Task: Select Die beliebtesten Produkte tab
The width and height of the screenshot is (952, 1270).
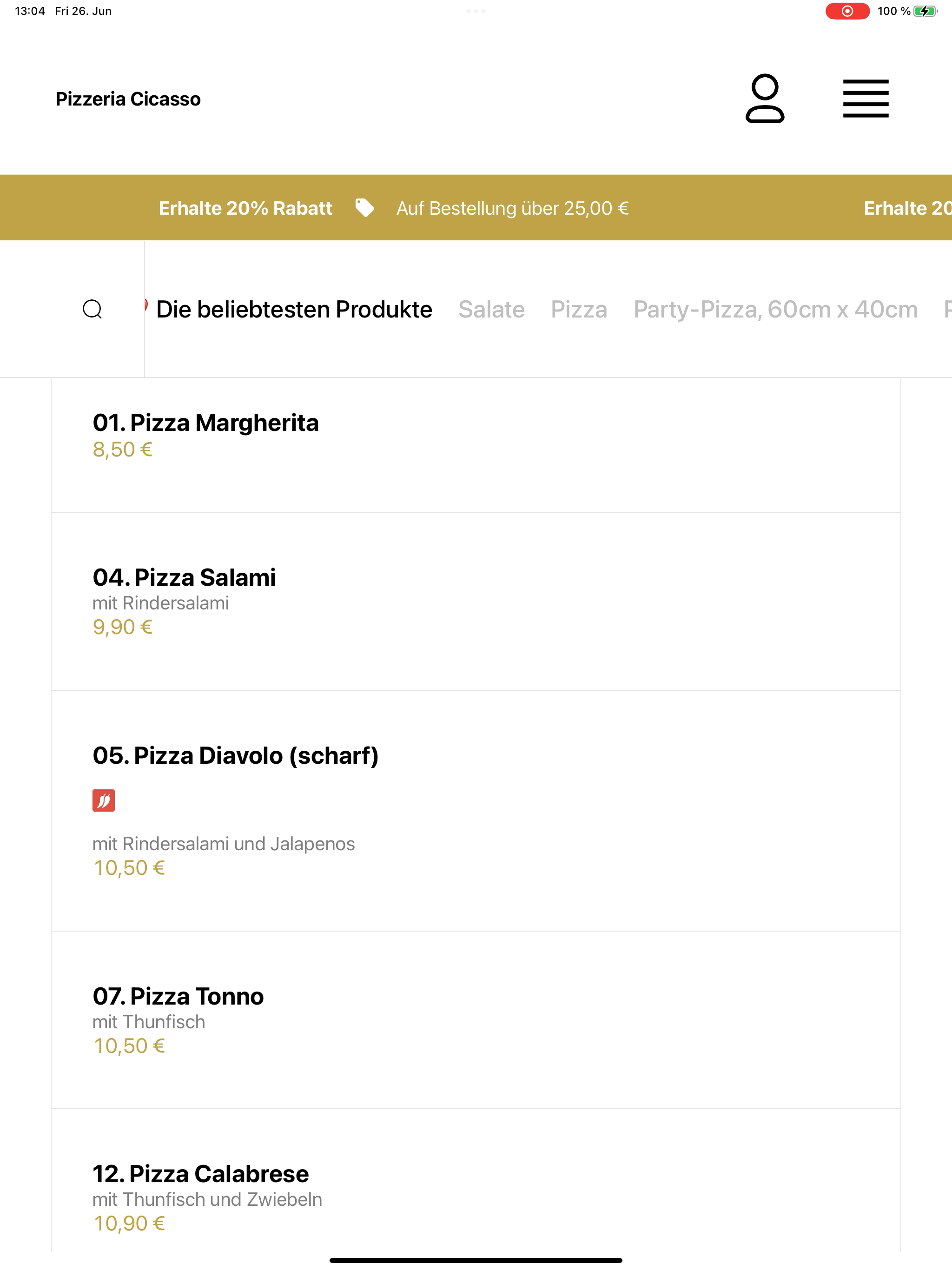Action: (x=294, y=310)
